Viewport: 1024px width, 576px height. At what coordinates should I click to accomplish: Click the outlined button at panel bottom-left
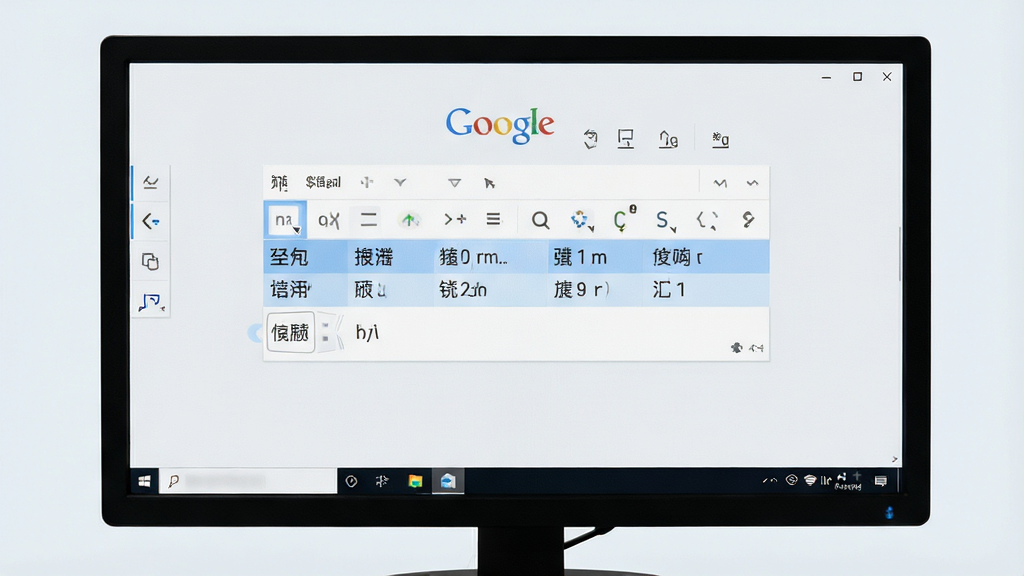(x=290, y=332)
